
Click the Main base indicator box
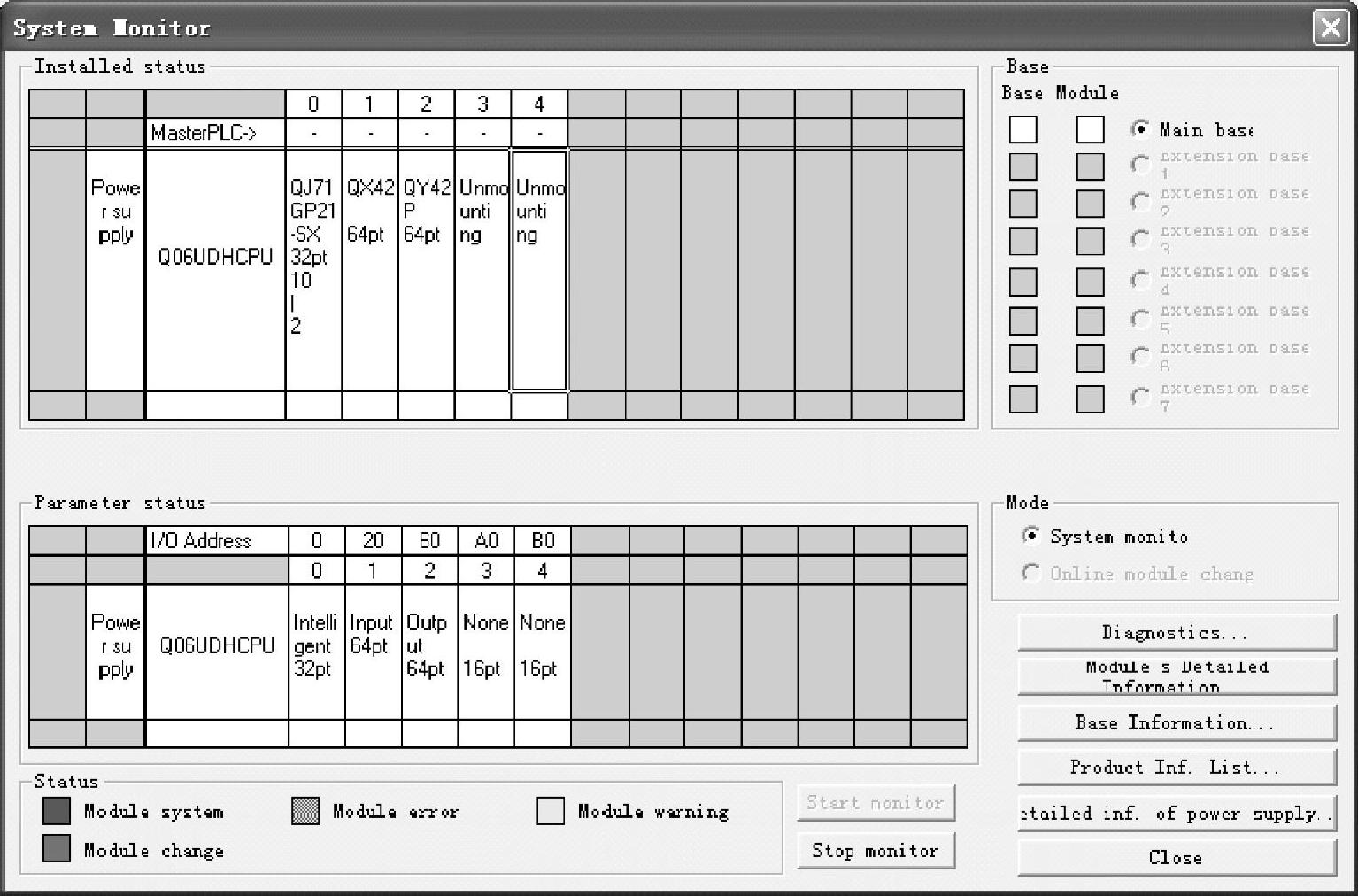pyautogui.click(x=1022, y=130)
